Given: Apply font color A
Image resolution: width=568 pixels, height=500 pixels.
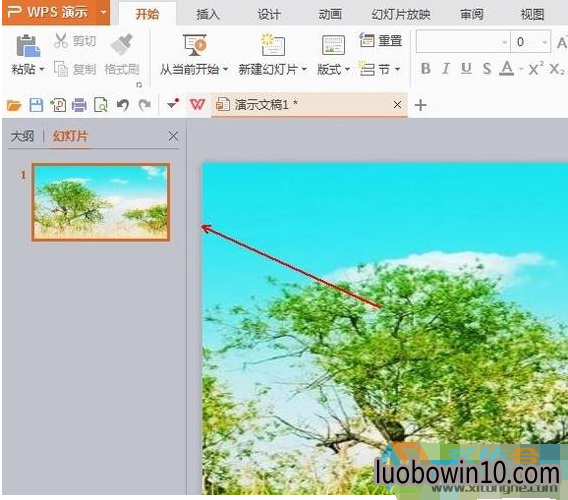Looking at the screenshot, I should point(506,68).
